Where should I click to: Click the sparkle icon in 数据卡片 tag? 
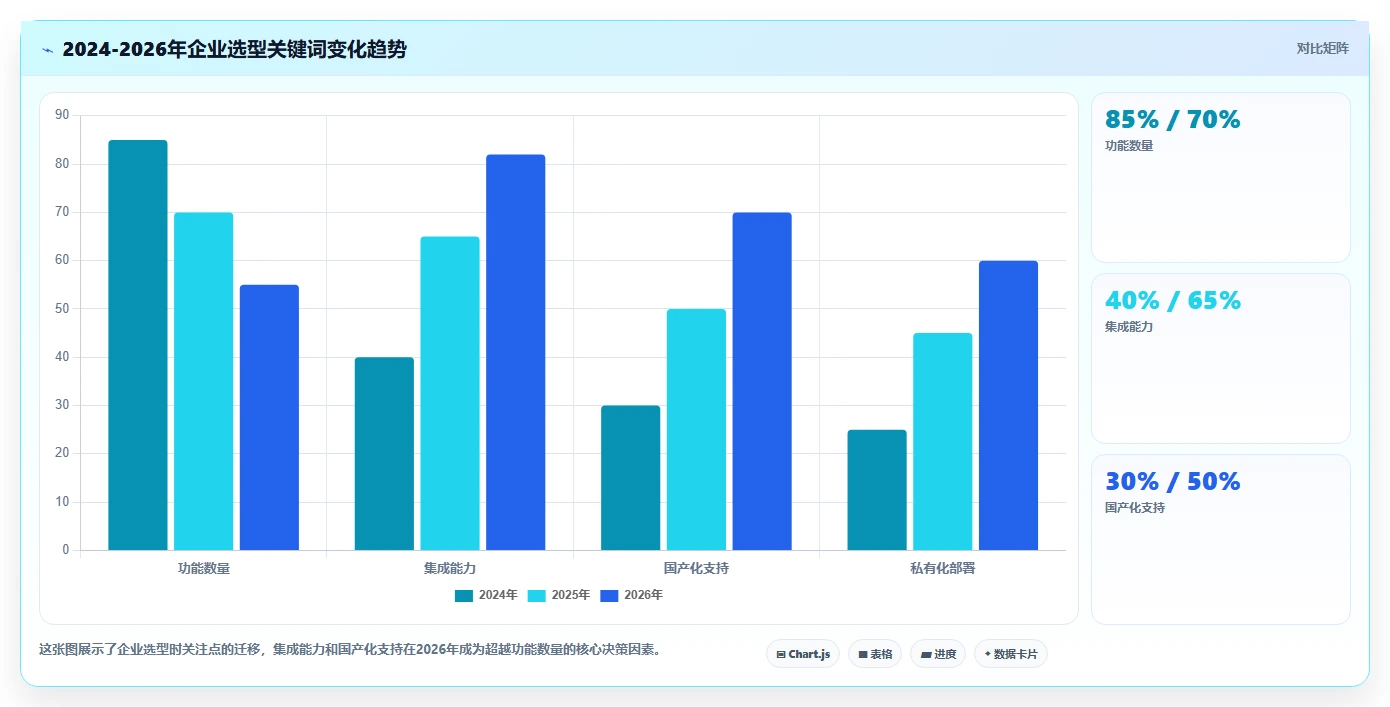[987, 654]
